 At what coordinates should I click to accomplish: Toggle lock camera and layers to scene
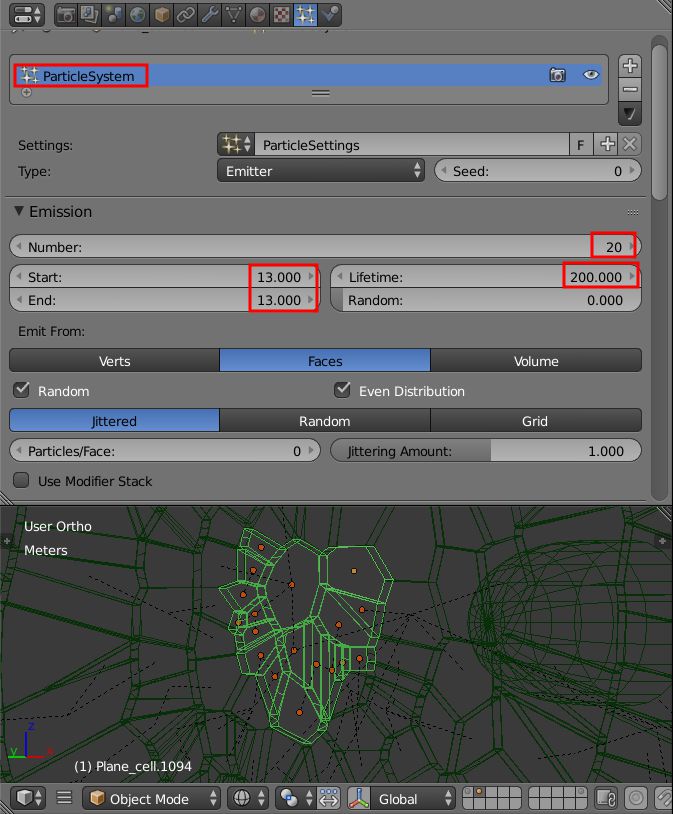click(605, 798)
